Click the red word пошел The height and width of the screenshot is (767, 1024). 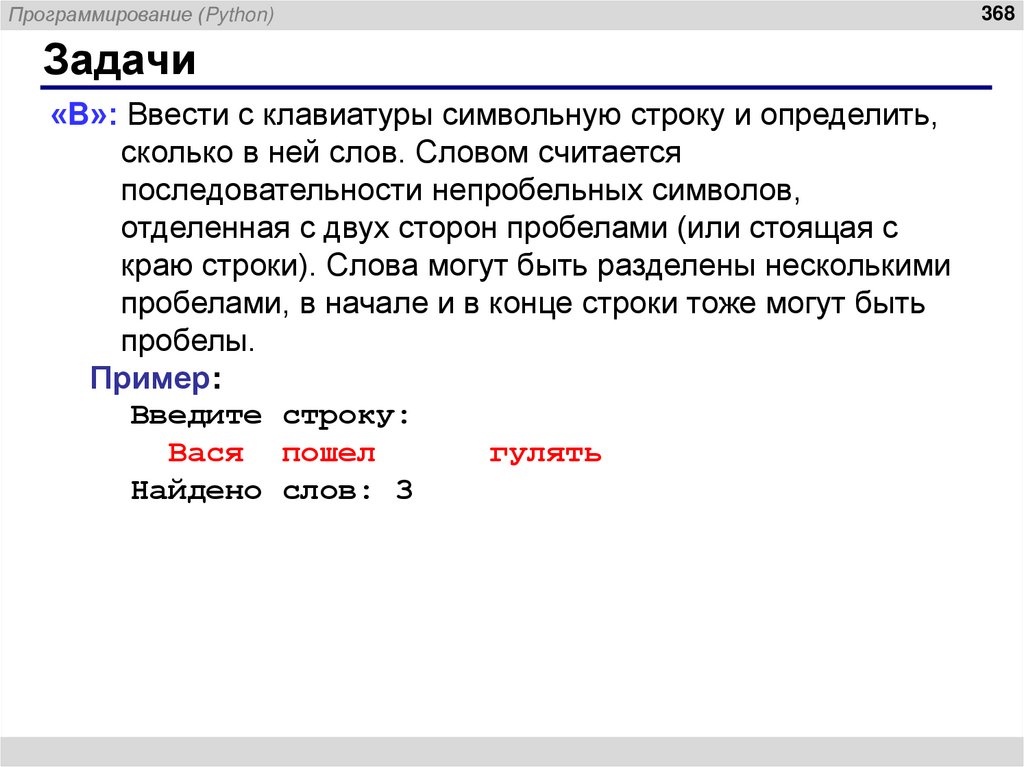[326, 453]
